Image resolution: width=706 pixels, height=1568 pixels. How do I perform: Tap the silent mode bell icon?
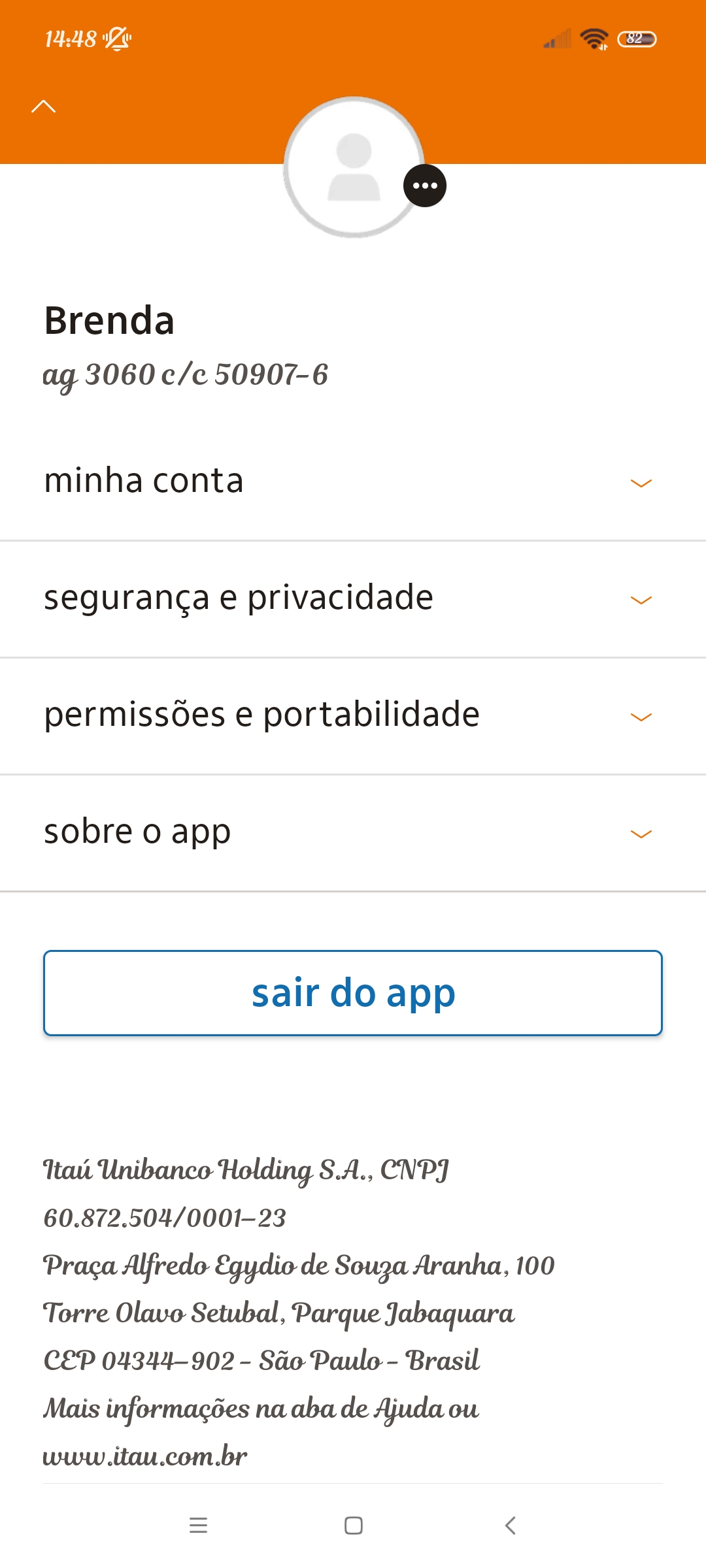pyautogui.click(x=118, y=39)
